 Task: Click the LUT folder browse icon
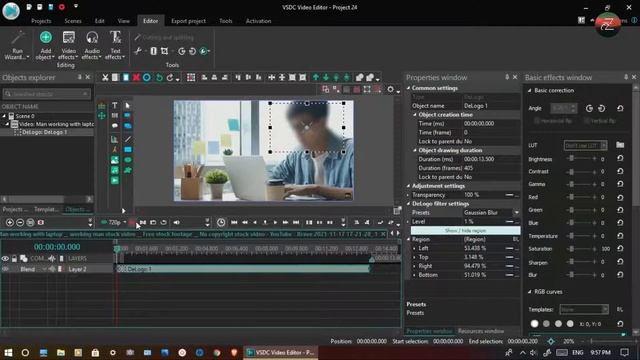(620, 145)
